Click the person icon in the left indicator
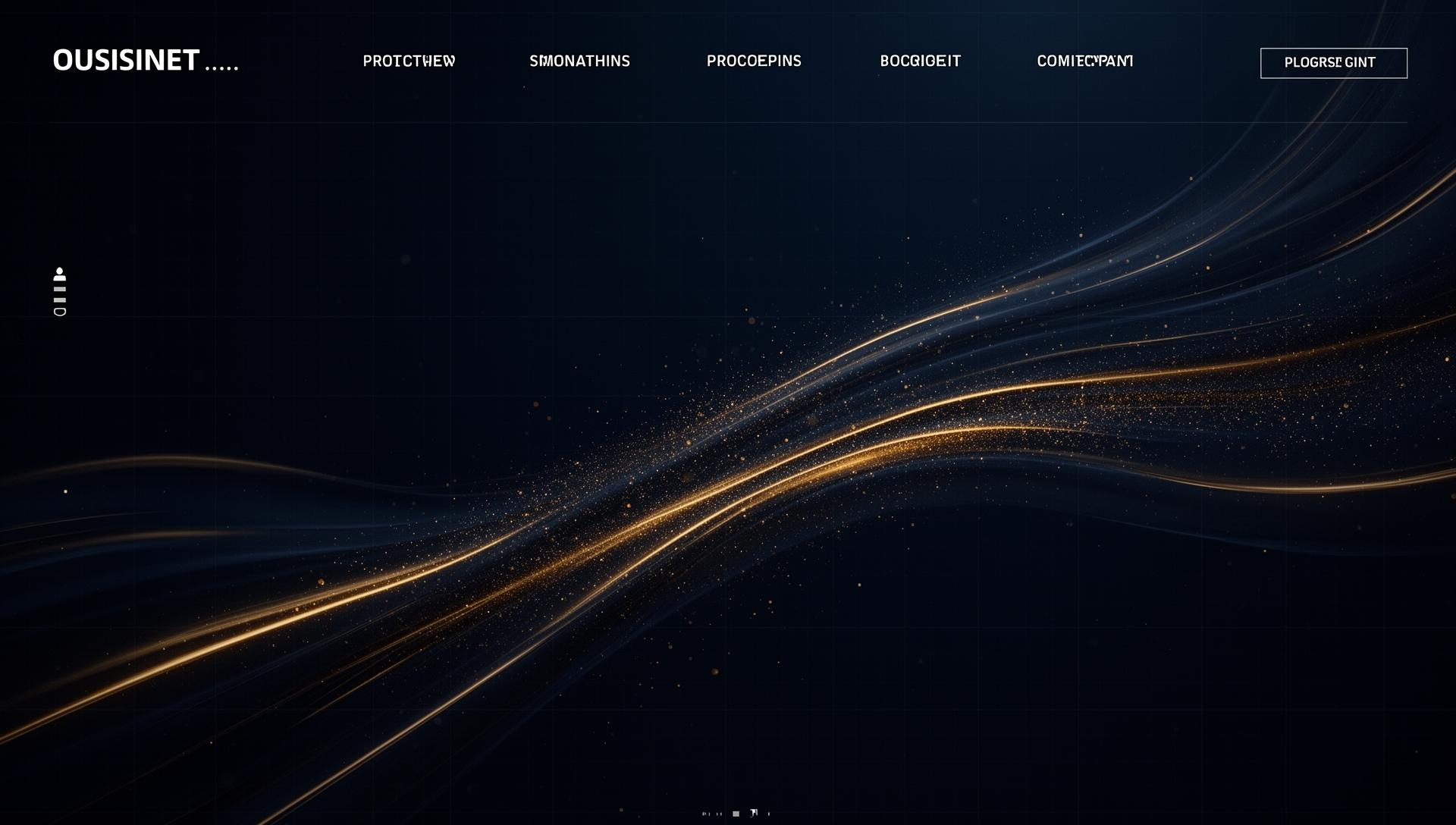This screenshot has width=1456, height=825. point(60,274)
